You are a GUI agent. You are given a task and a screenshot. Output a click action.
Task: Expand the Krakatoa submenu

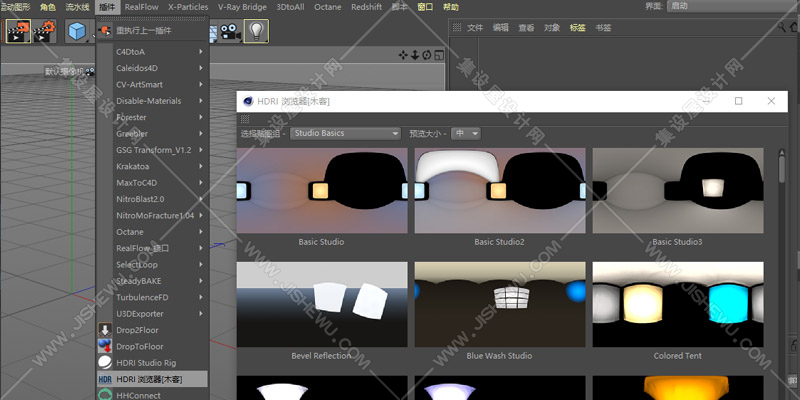(152, 166)
